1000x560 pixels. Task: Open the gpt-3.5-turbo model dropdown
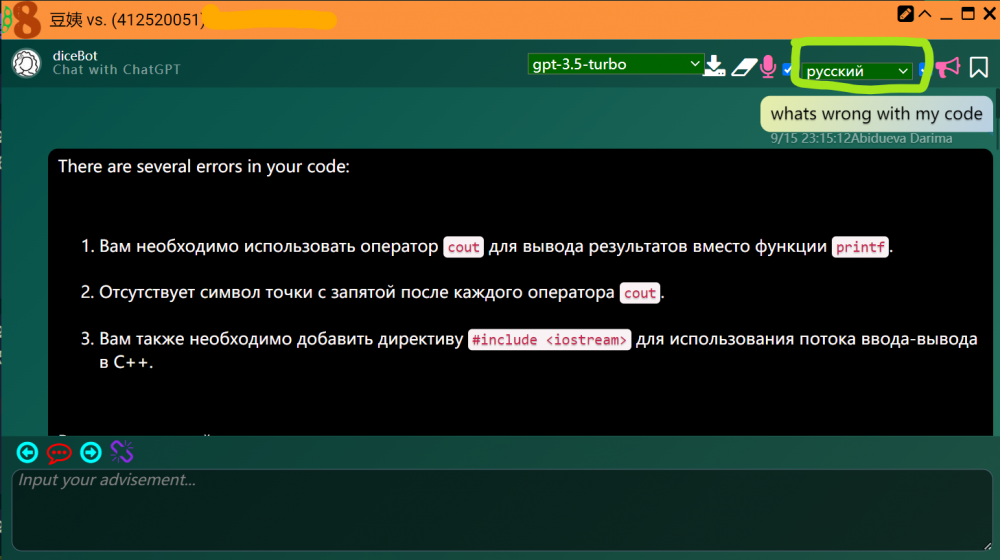(x=616, y=64)
